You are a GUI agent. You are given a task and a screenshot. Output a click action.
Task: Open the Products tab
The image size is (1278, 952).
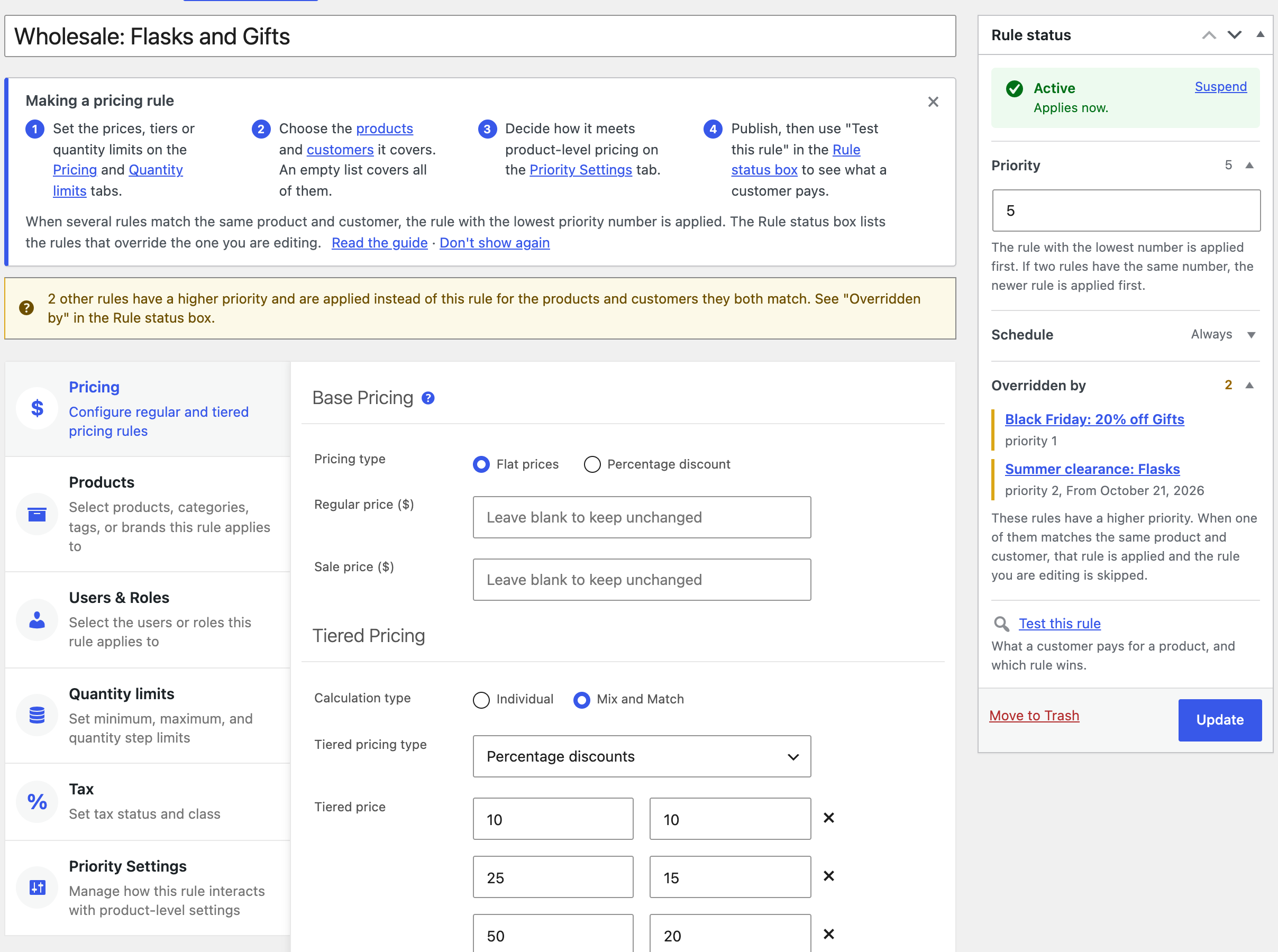(x=148, y=514)
